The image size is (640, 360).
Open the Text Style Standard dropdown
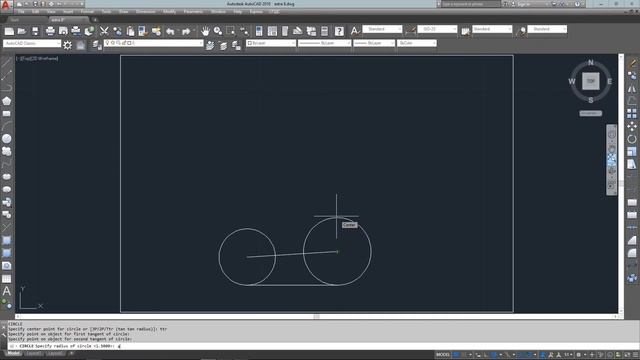coord(382,29)
